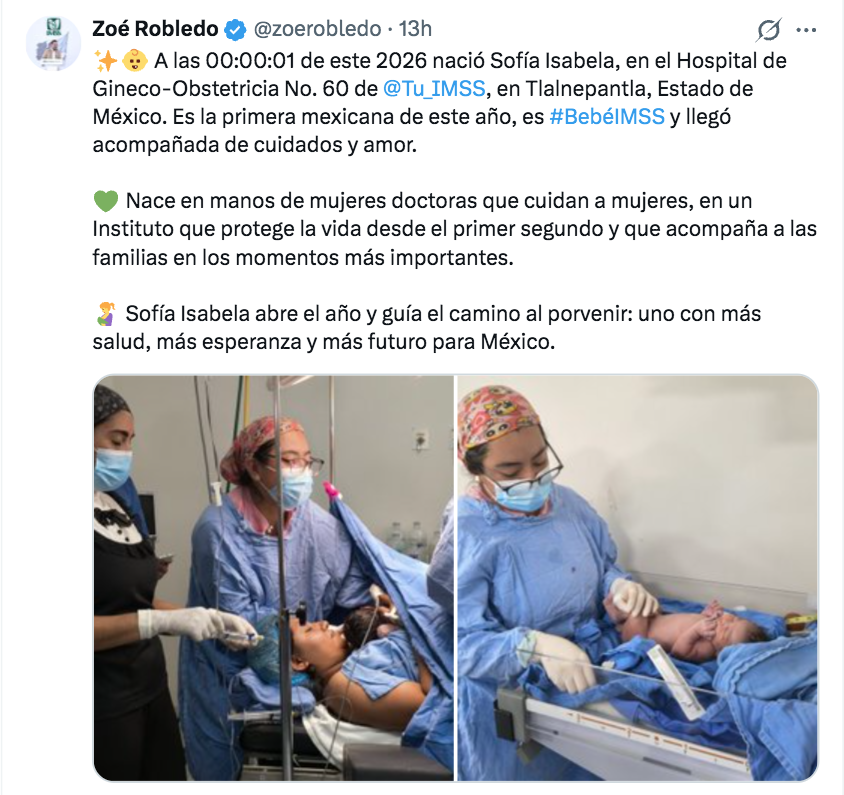Open the #BebéIMSS hashtag
This screenshot has width=844, height=795.
tap(607, 117)
